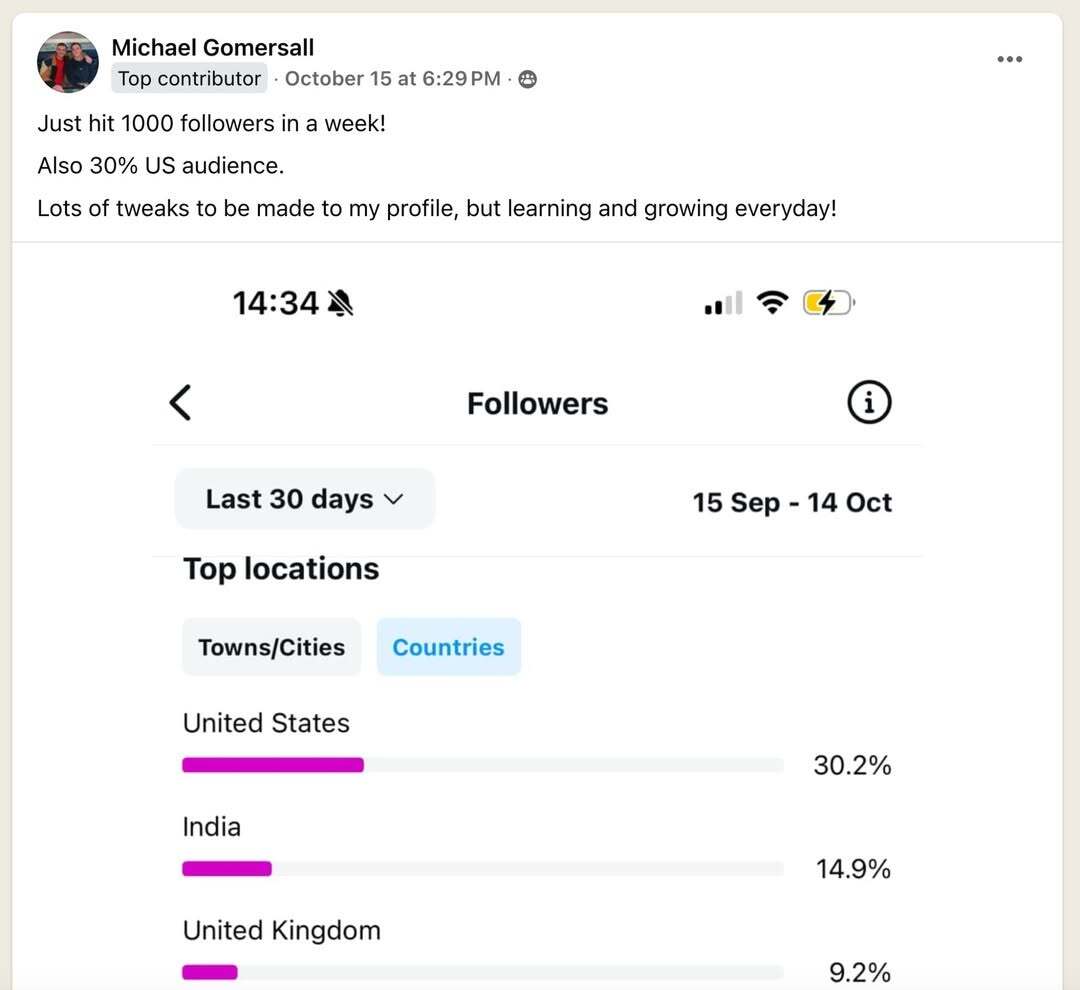
Task: Open Michael Gomersall's profile name link
Action: tap(213, 48)
